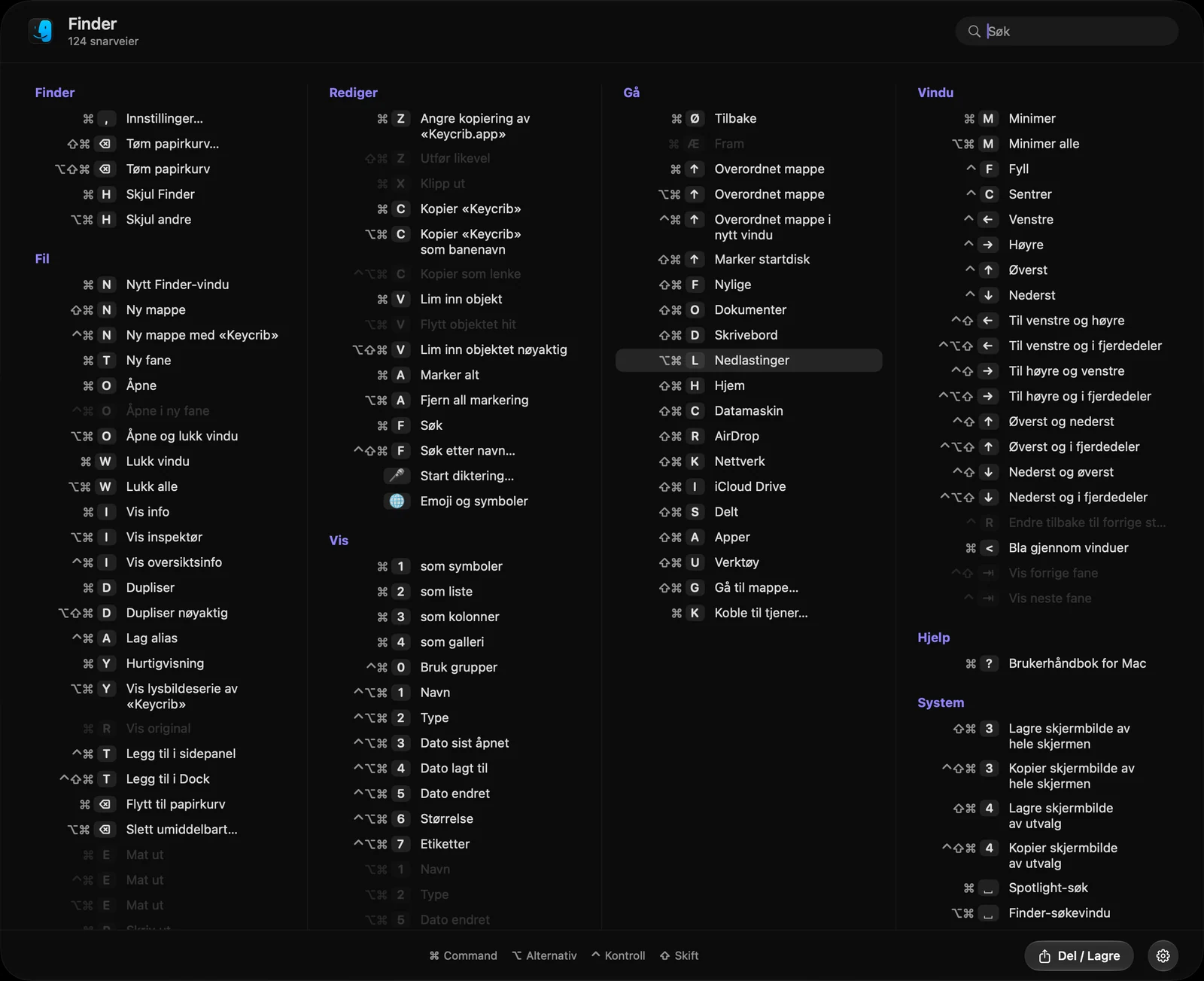The width and height of the screenshot is (1204, 981).
Task: Focus the Søk search field
Action: (1067, 31)
